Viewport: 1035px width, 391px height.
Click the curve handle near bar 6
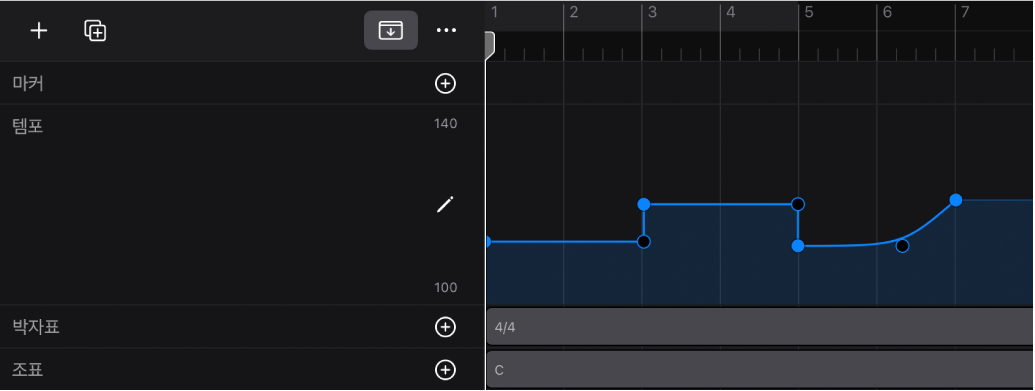click(x=902, y=246)
